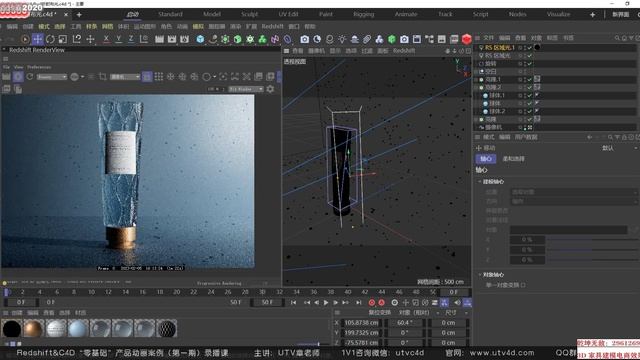
Task: Toggle autokeying red button
Action: 382,302
